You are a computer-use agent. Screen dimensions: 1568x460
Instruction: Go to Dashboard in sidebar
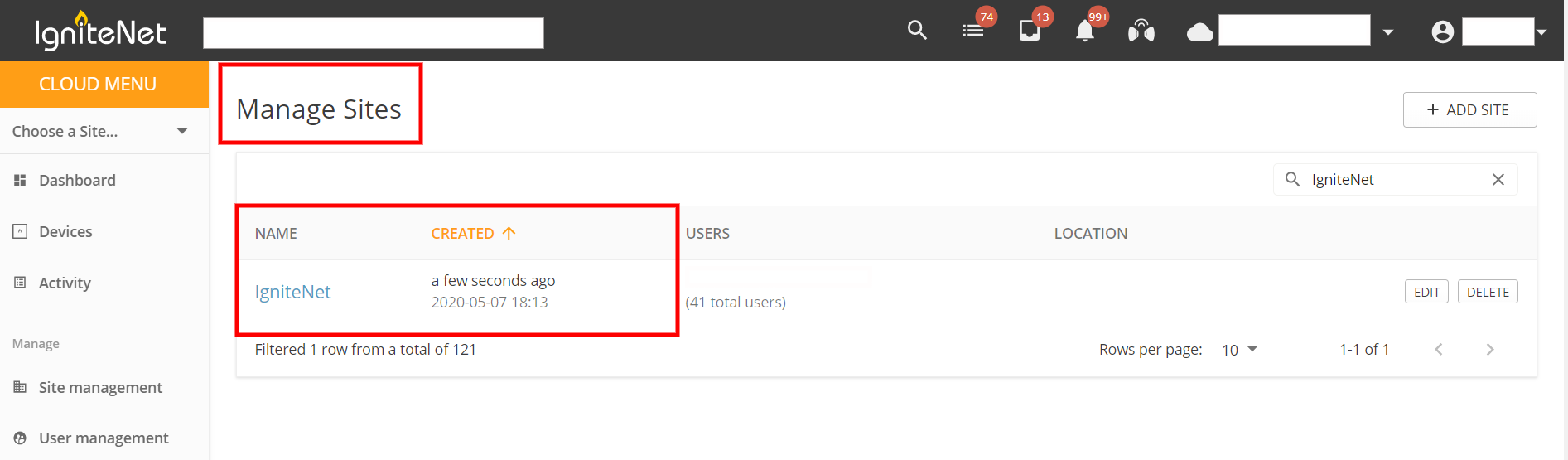click(x=77, y=180)
